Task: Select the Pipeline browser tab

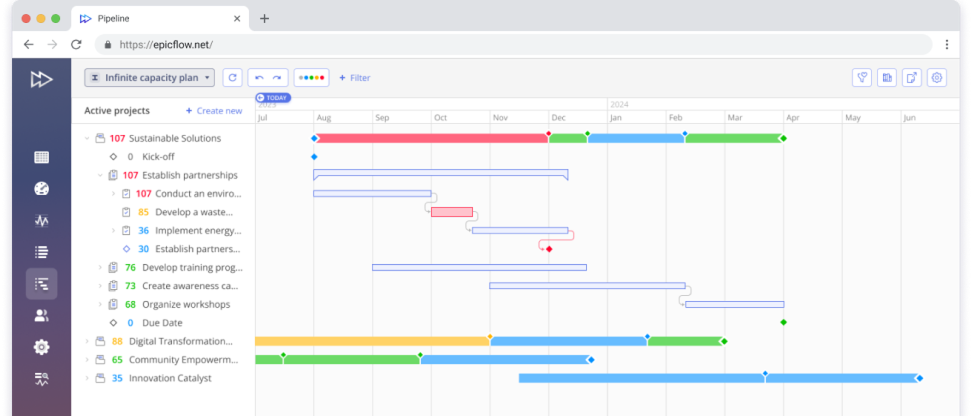Action: 160,19
